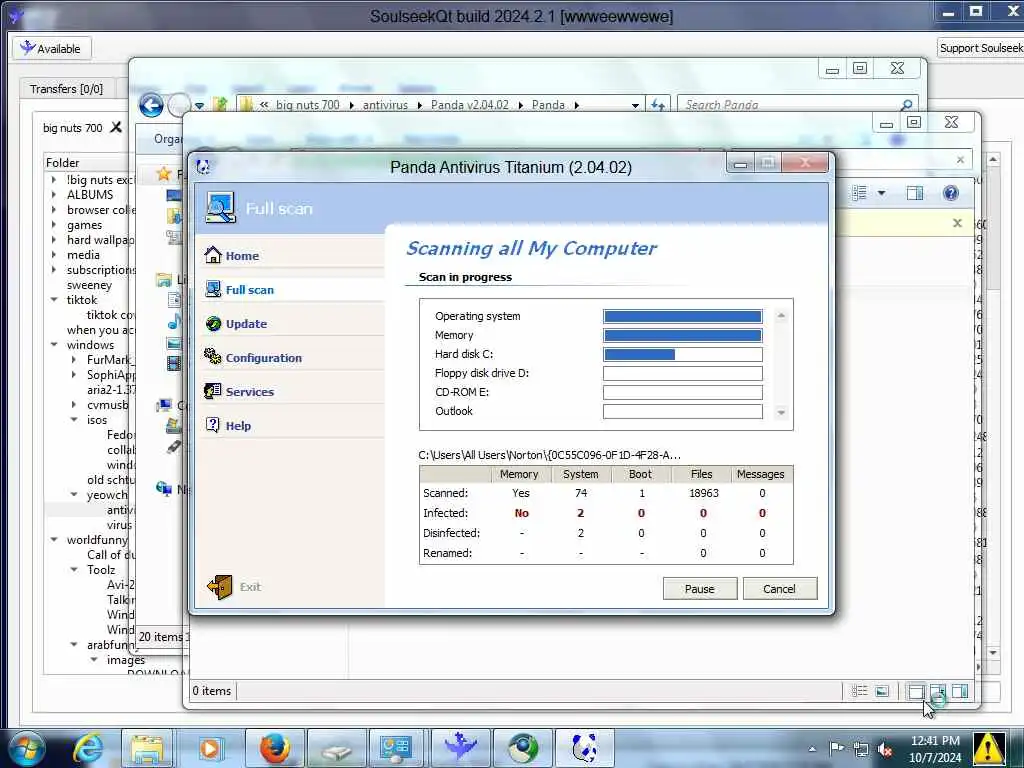Click antivirus in the Explorer breadcrumb
This screenshot has height=768, width=1024.
(x=385, y=104)
